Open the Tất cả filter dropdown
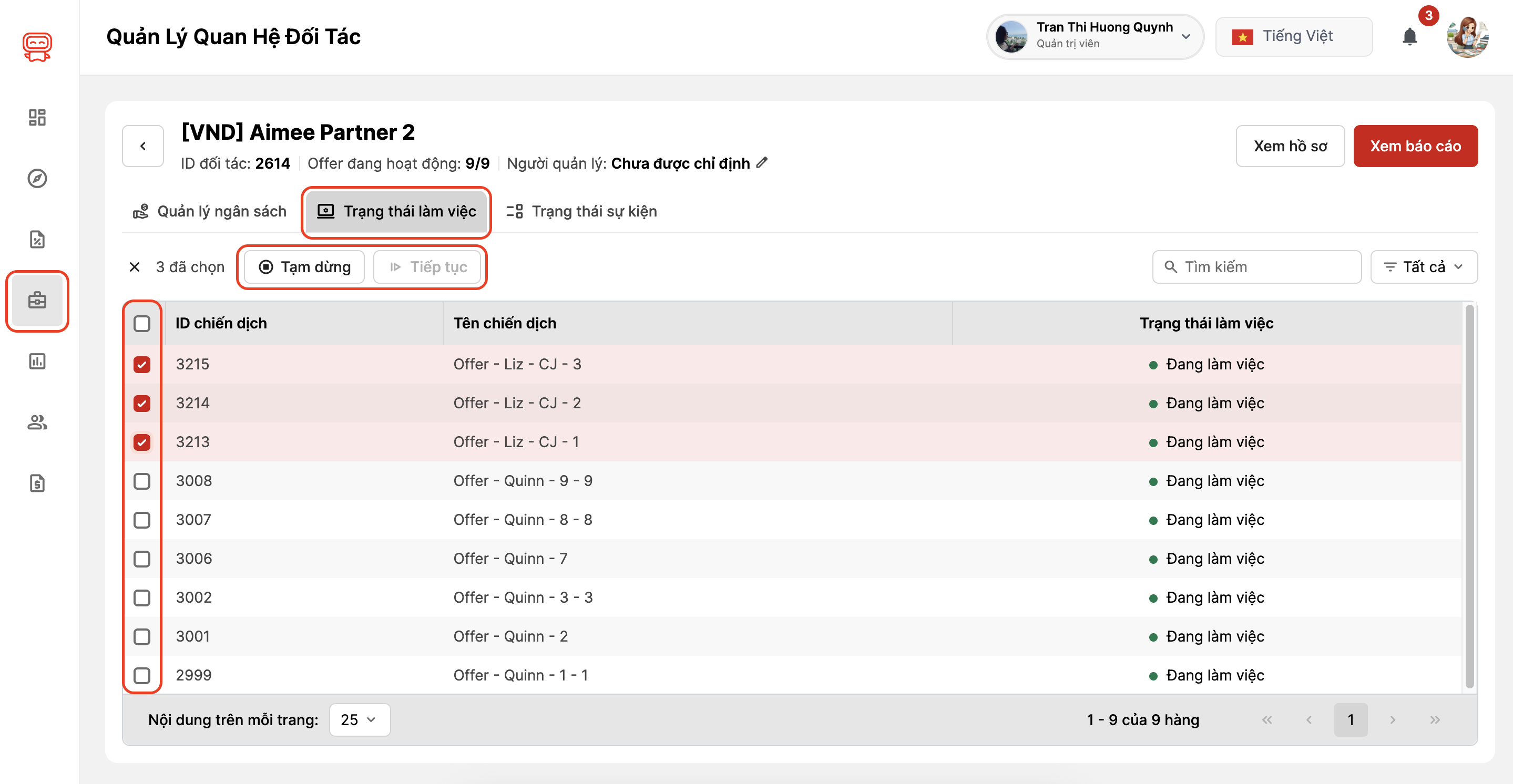Viewport: 1513px width, 784px height. (1423, 267)
